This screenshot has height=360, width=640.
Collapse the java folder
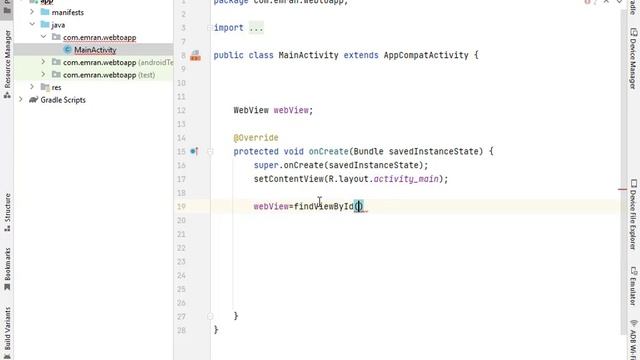pos(32,24)
